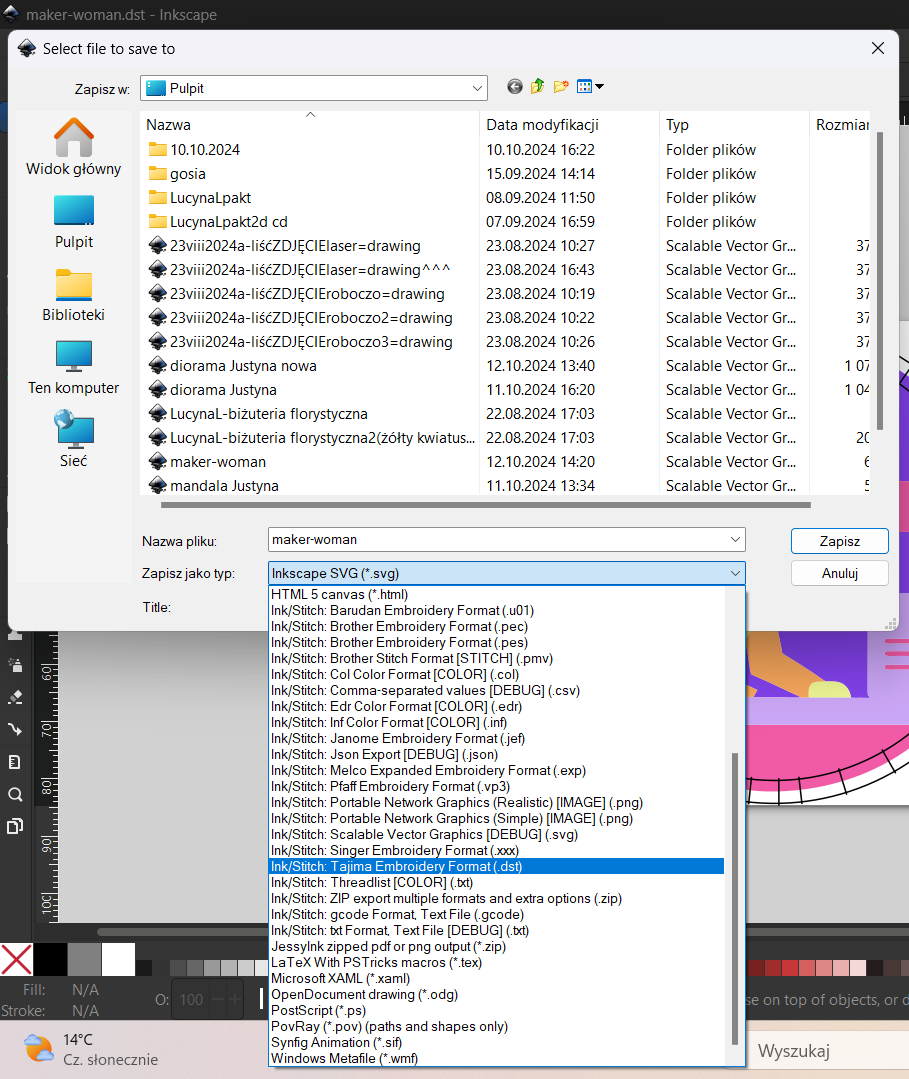
Task: Close the Select file to save to dialog
Action: tap(878, 48)
